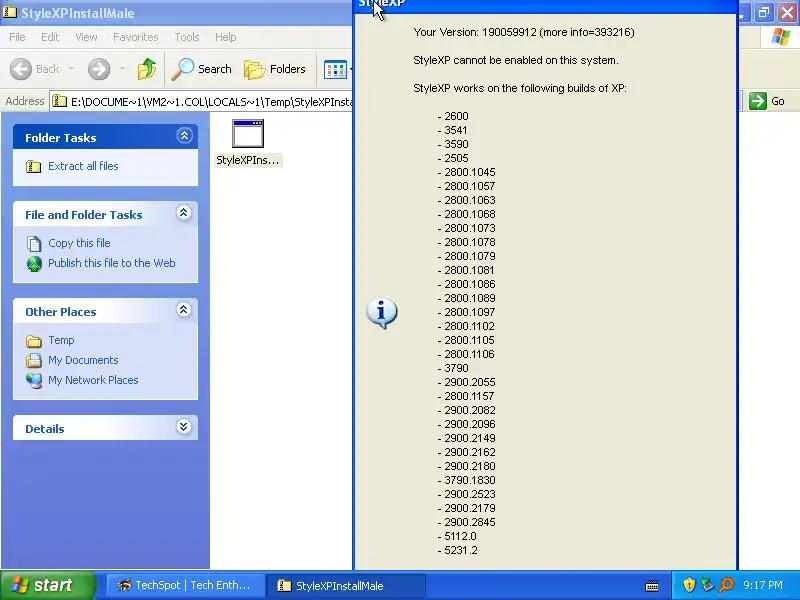Viewport: 800px width, 600px height.
Task: Click StyleXPInstallMale taskbar button
Action: pos(346,586)
